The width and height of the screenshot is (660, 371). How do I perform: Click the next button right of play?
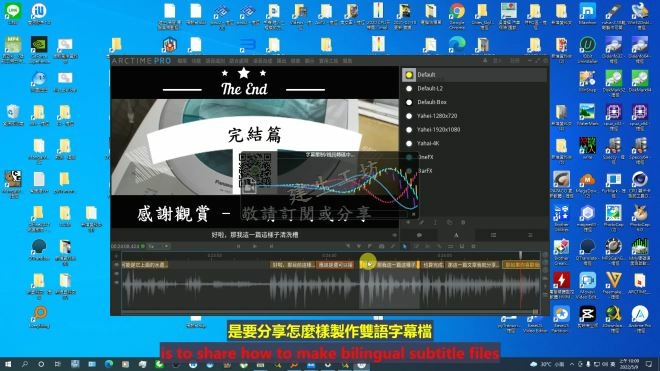pos(271,246)
